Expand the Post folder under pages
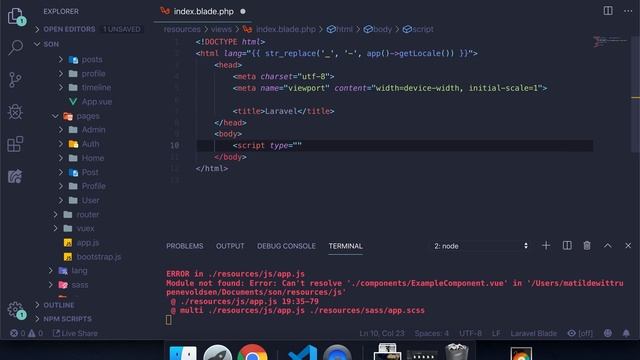640x360 pixels. pyautogui.click(x=90, y=172)
